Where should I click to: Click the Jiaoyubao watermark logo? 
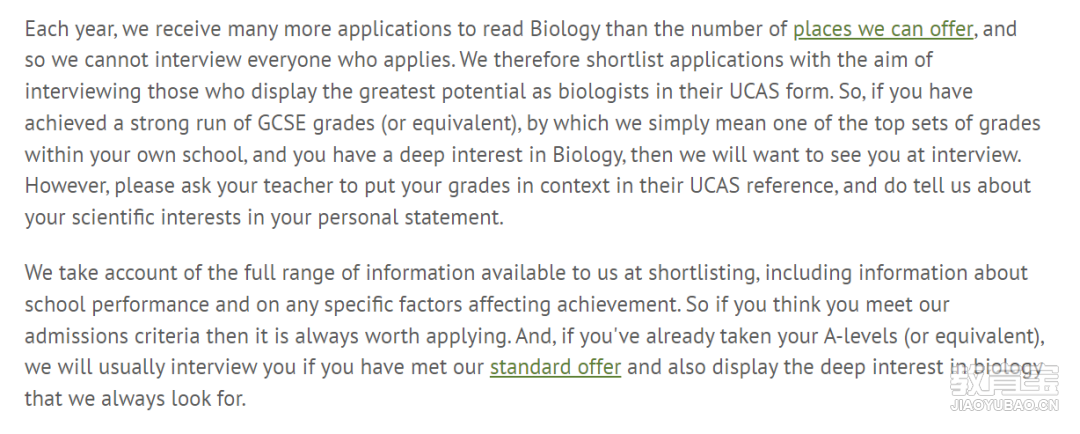point(1004,380)
